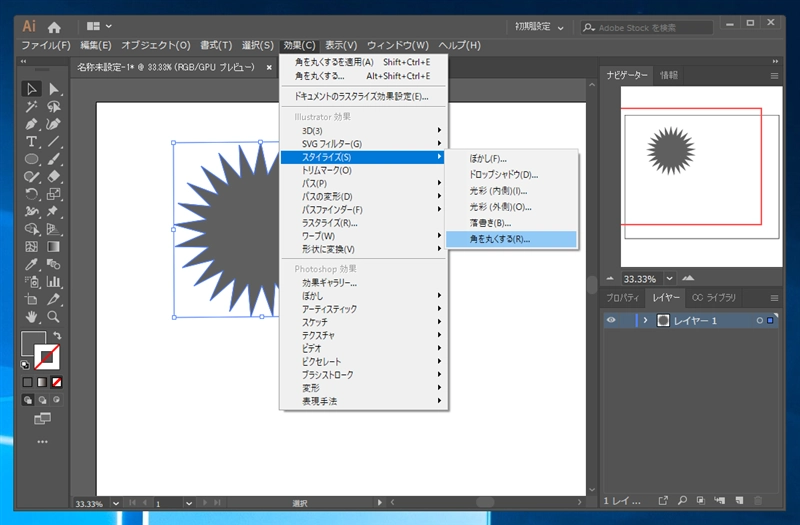Screen dimensions: 800x525
Task: Select the Perspective Grid tool
Action: [54, 229]
